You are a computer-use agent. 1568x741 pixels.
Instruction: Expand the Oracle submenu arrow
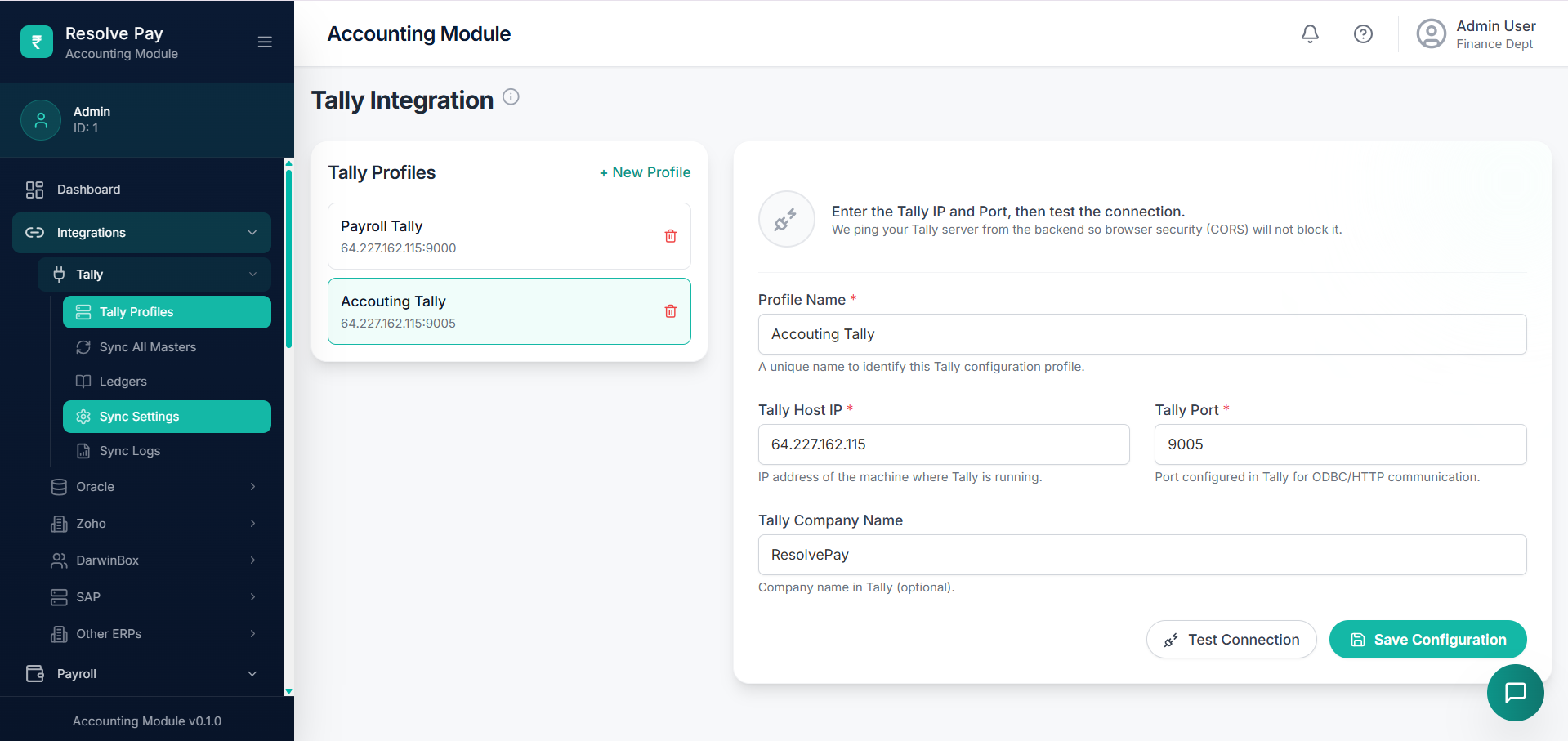[252, 487]
